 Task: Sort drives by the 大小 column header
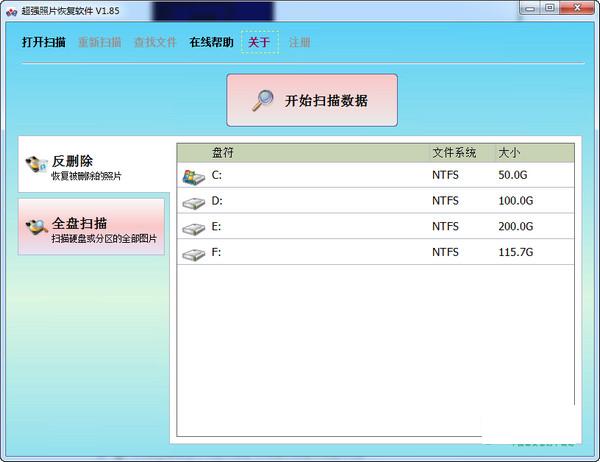click(x=509, y=153)
